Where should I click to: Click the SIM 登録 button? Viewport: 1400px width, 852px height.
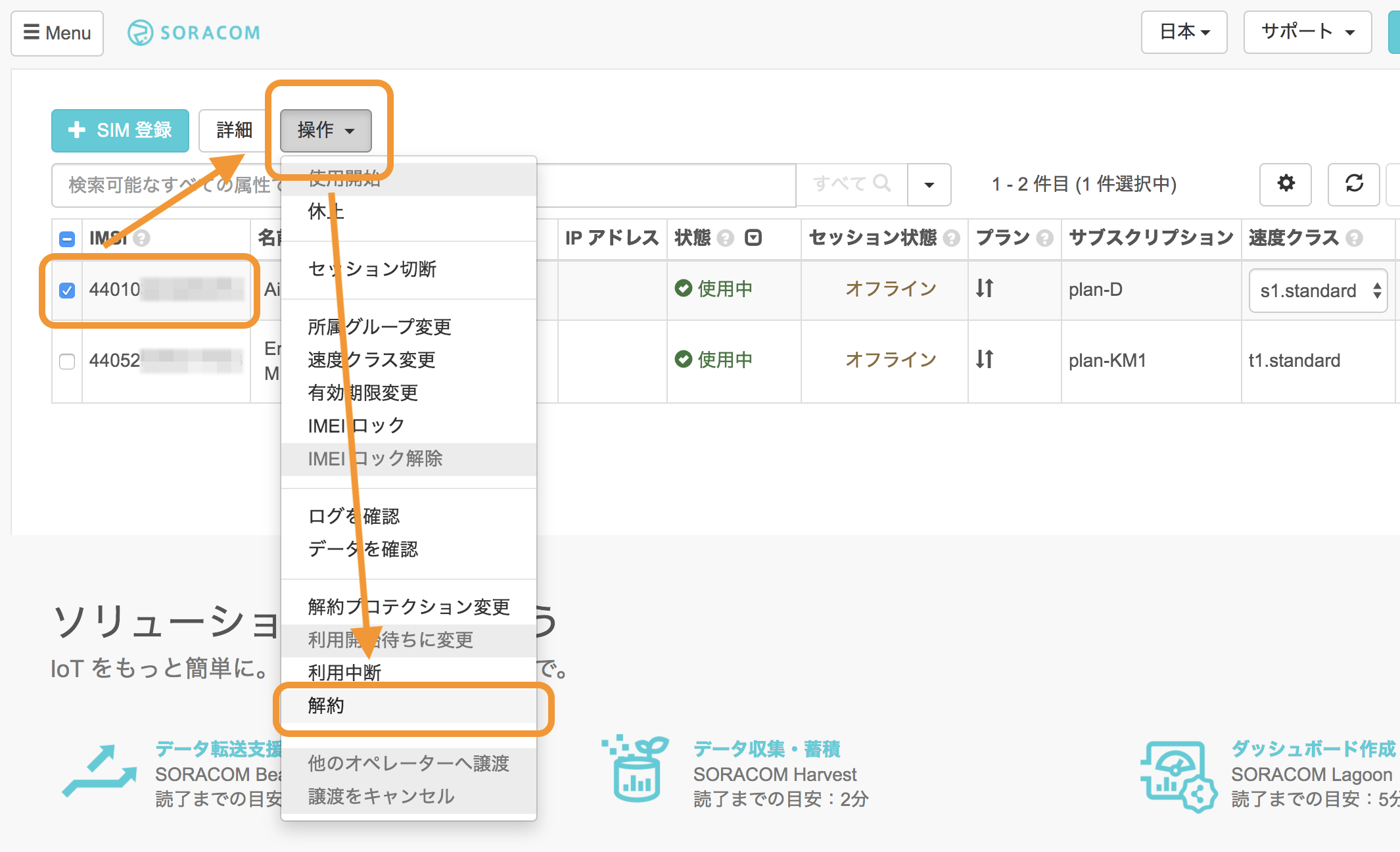(x=120, y=130)
